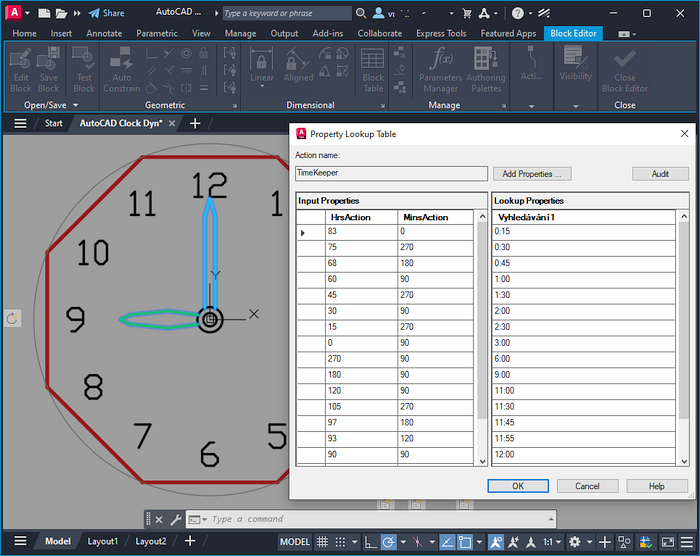This screenshot has height=556, width=700.
Task: Click the Isolate Objects icon in status bar
Action: (x=624, y=542)
